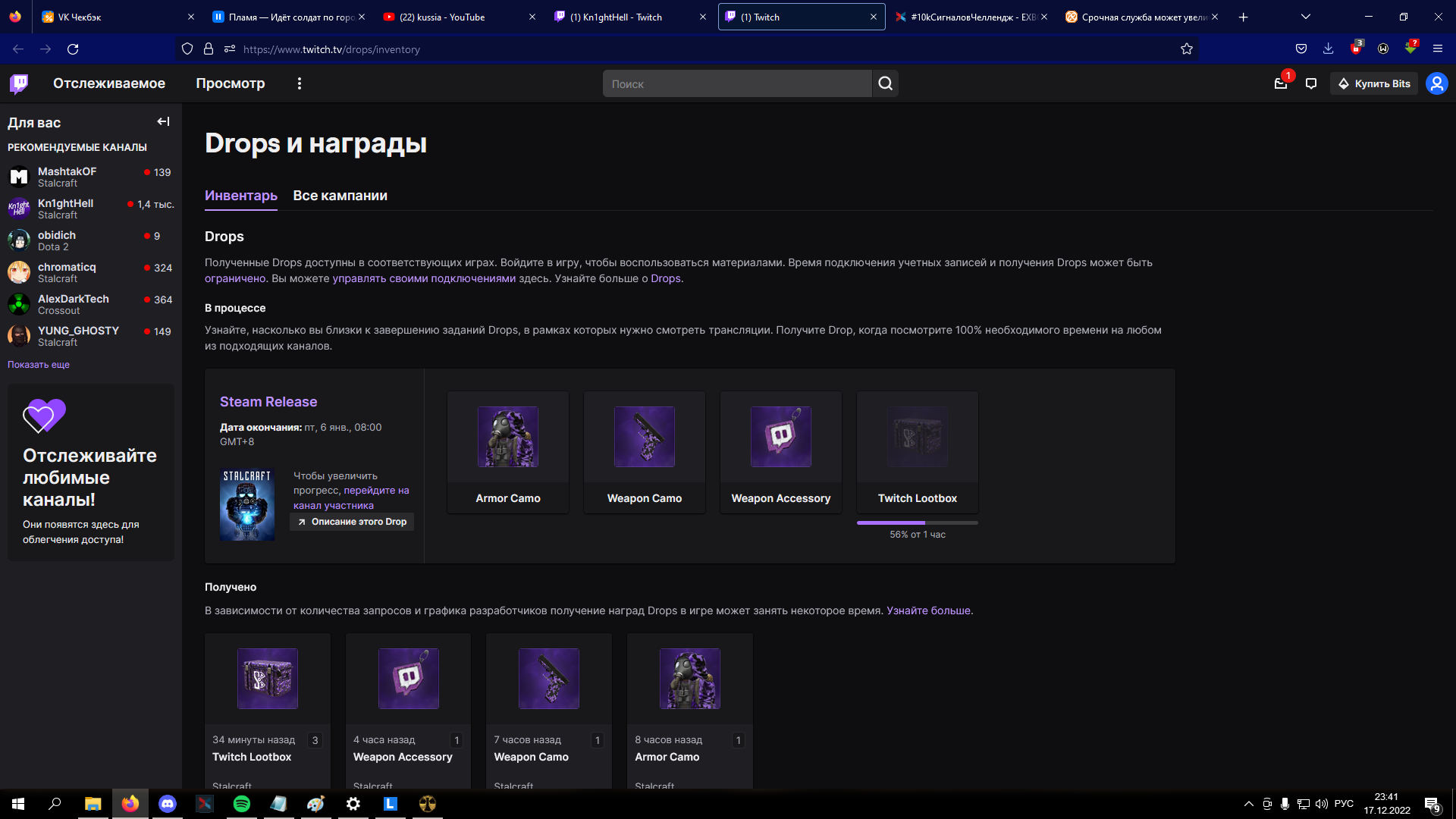Switch to kussia - YouTube tab
The height and width of the screenshot is (819, 1456).
(459, 17)
